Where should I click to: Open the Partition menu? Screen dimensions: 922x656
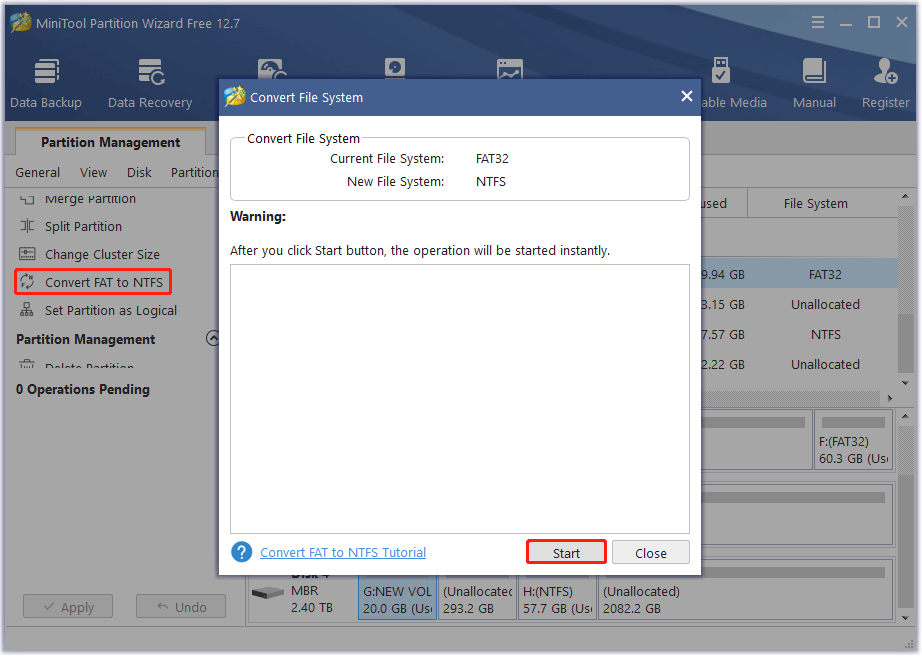(194, 172)
